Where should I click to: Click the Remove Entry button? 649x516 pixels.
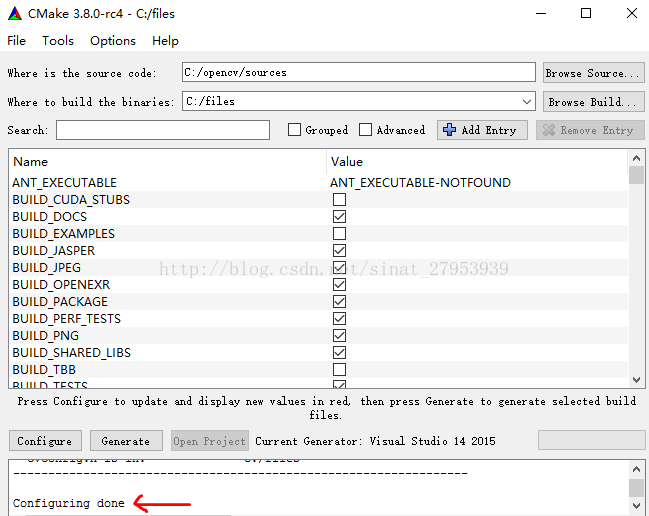click(x=590, y=130)
